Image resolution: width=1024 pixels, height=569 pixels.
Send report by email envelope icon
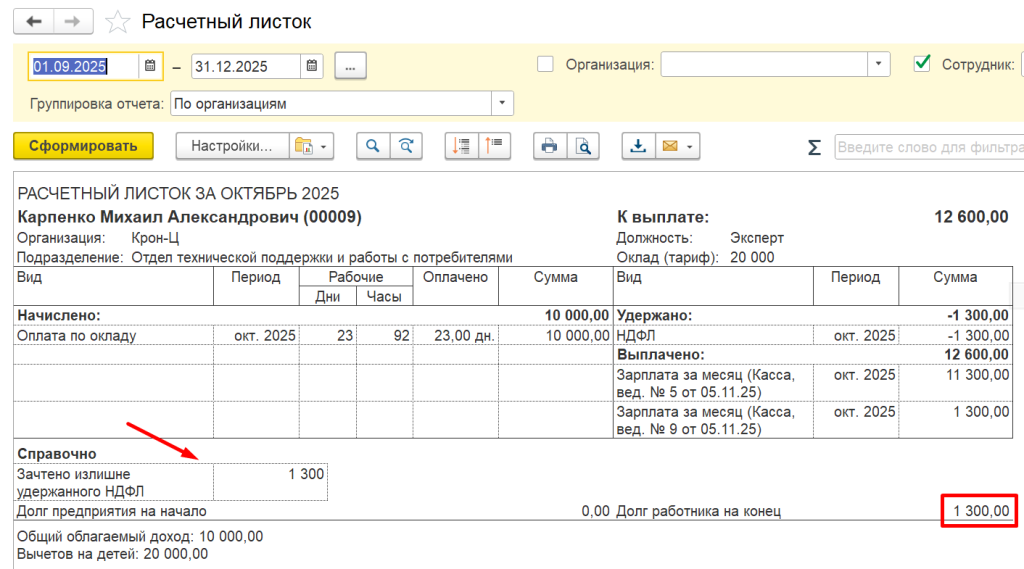[x=670, y=146]
